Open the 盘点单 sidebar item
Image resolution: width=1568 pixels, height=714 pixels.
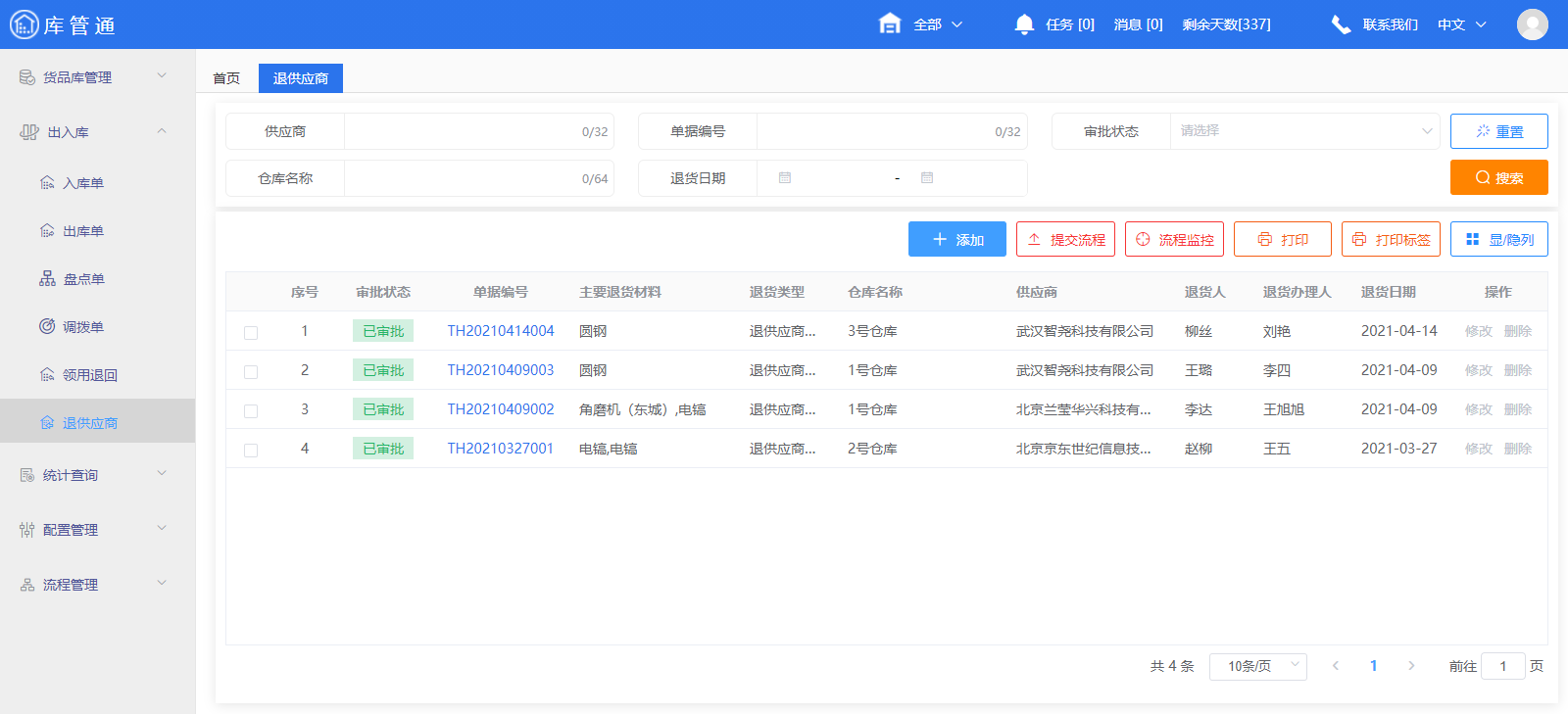[83, 279]
